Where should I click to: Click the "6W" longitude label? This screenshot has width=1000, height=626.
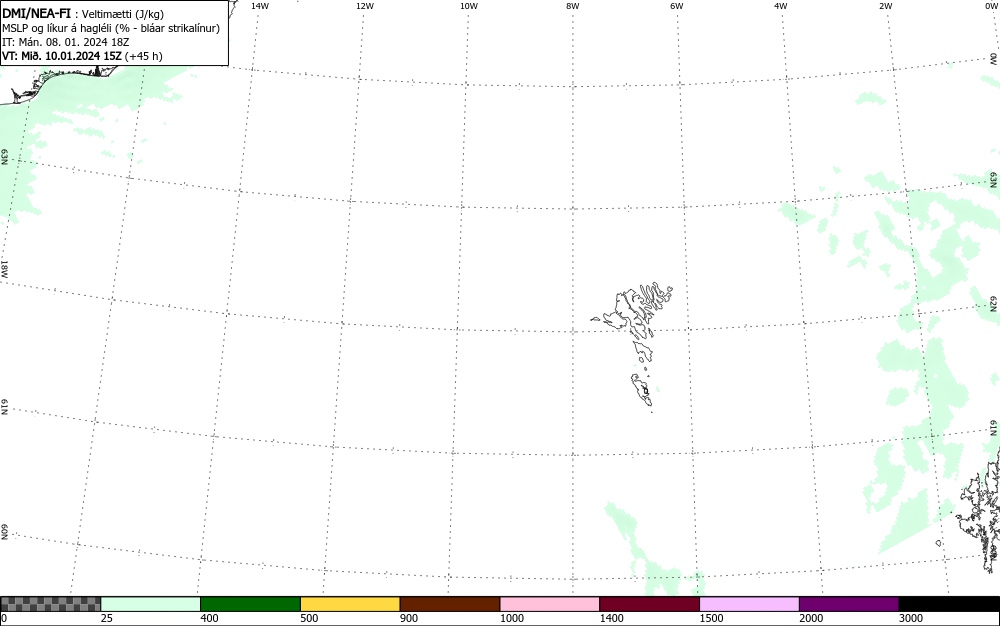tap(677, 6)
